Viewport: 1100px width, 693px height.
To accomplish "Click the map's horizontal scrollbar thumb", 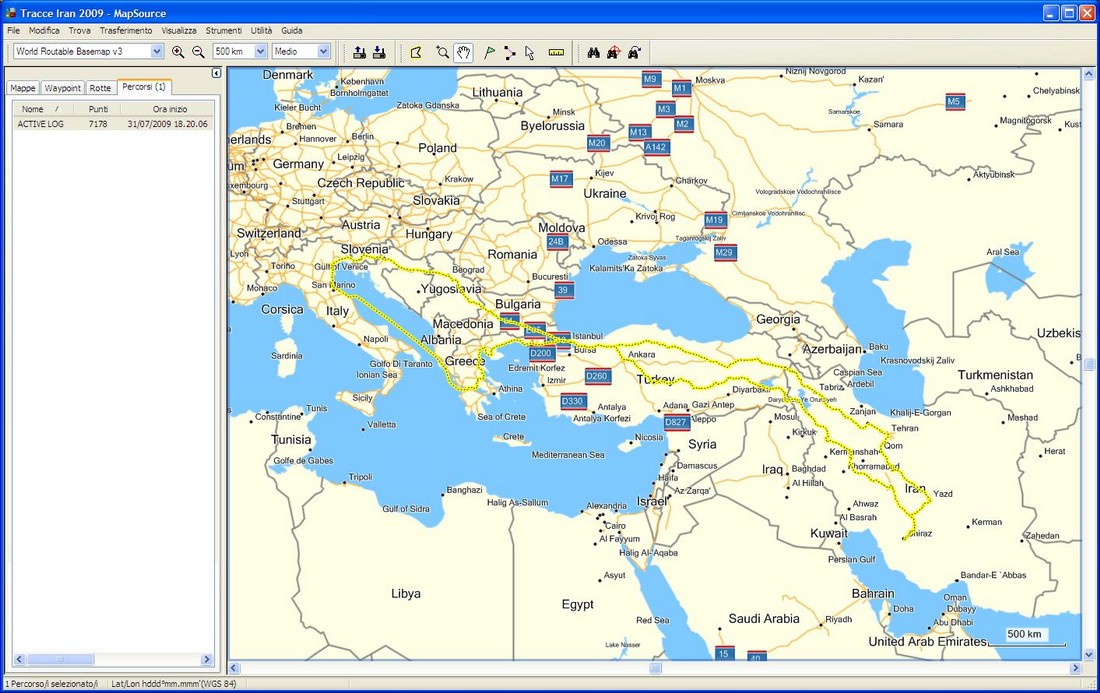I will tap(655, 668).
